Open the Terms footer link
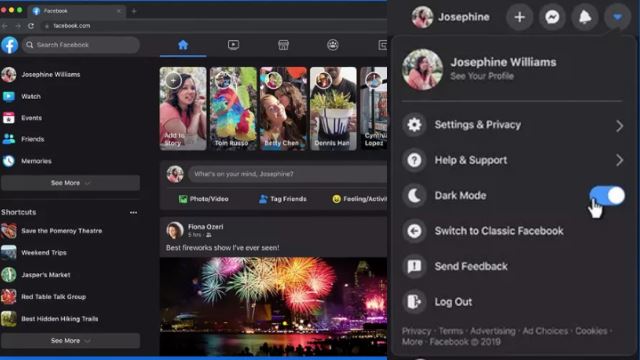 point(451,331)
